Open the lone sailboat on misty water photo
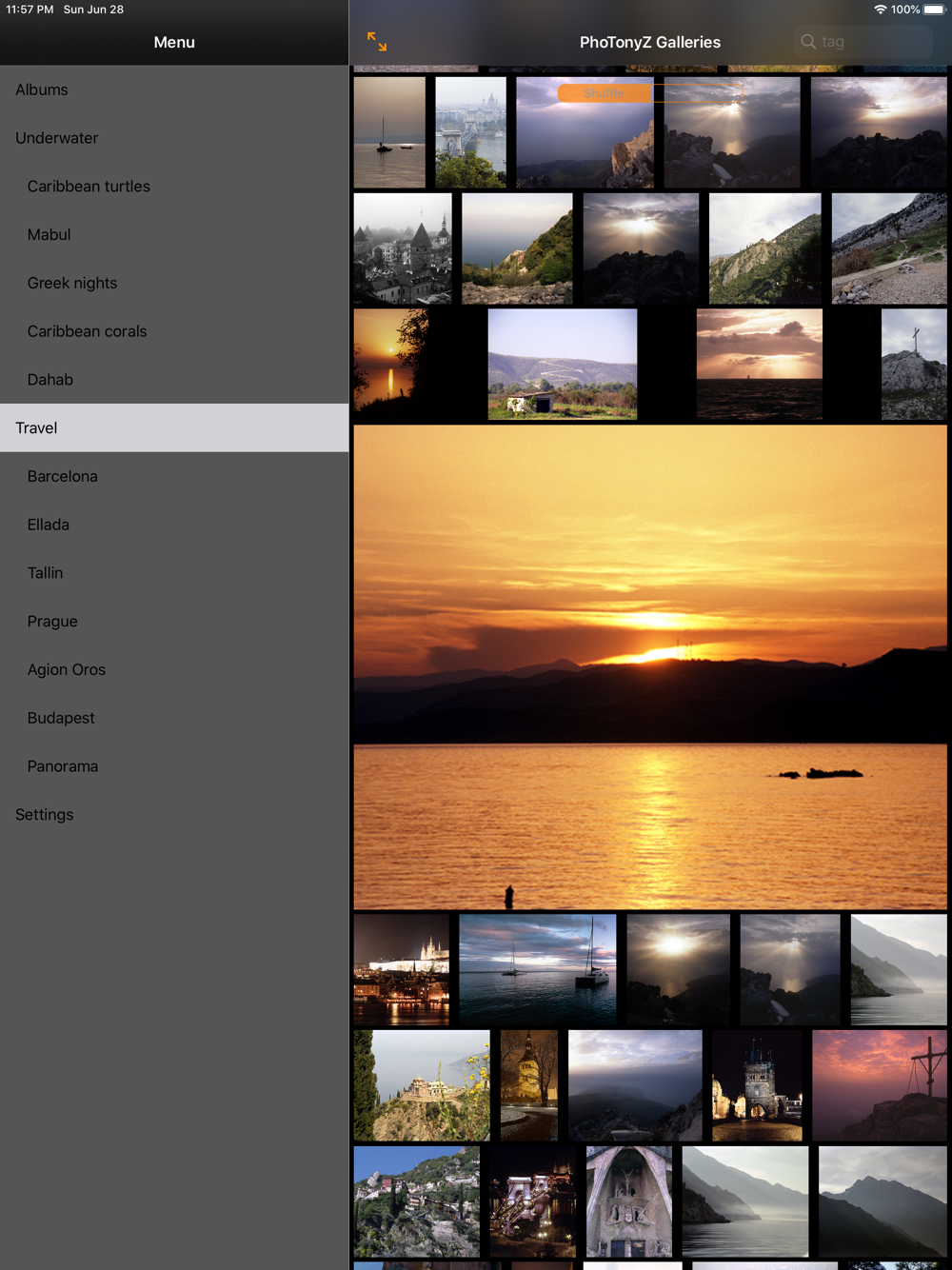Viewport: 952px width, 1270px height. point(389,132)
